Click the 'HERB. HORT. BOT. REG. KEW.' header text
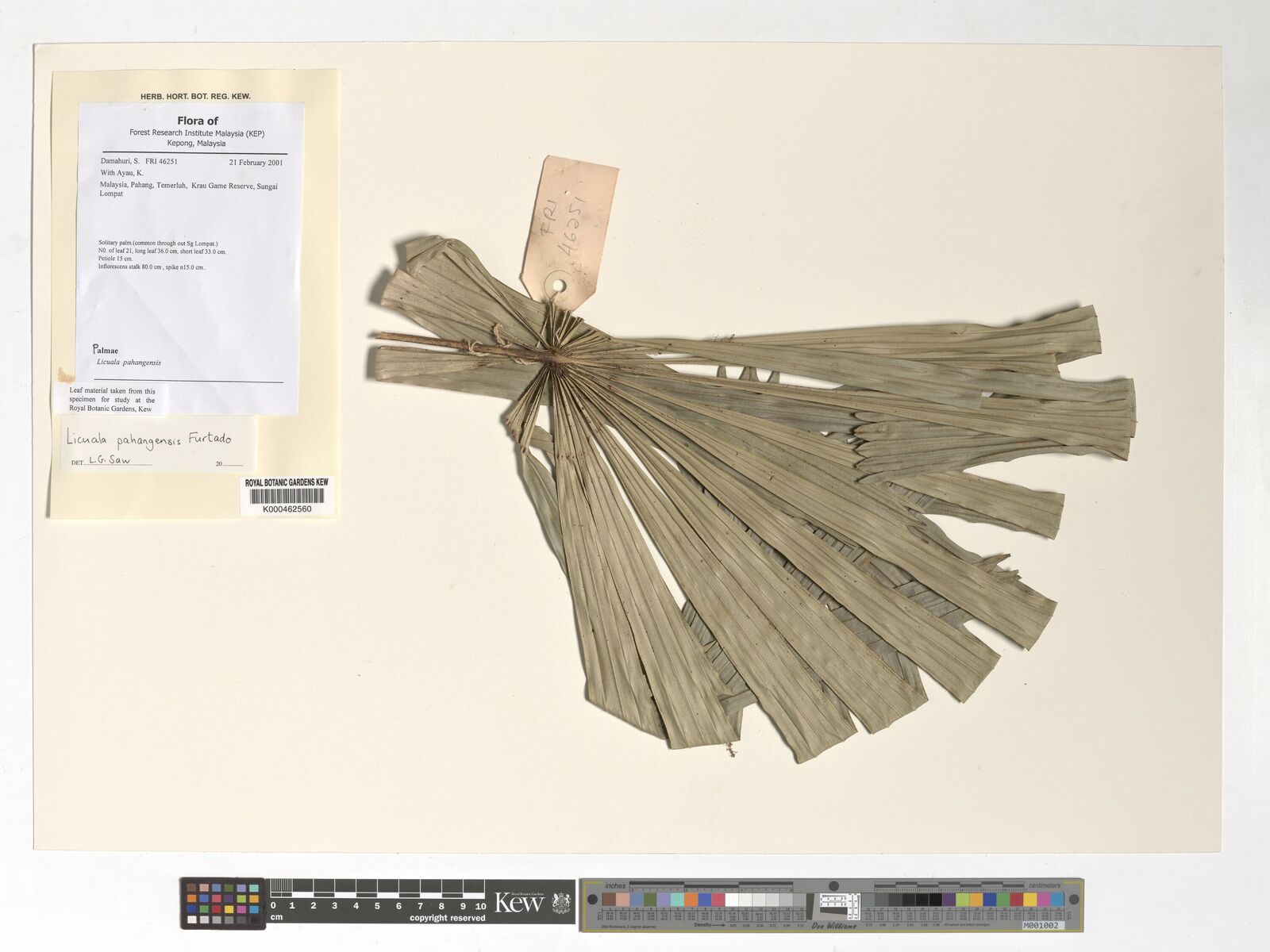The image size is (1270, 952). coord(195,97)
